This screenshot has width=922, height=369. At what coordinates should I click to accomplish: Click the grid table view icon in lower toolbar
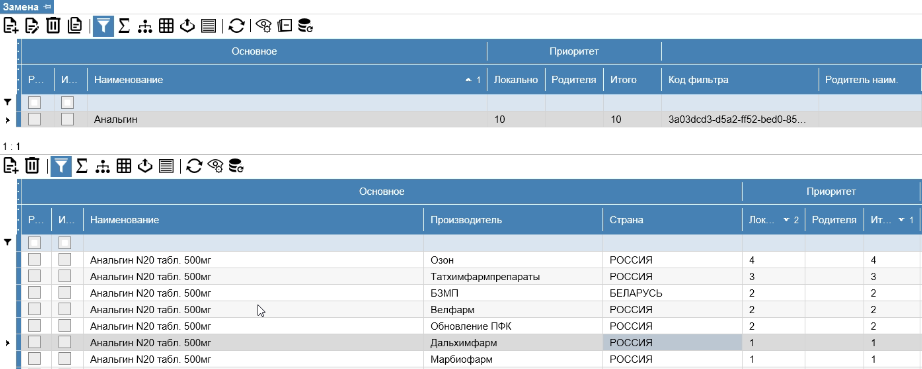(x=123, y=166)
